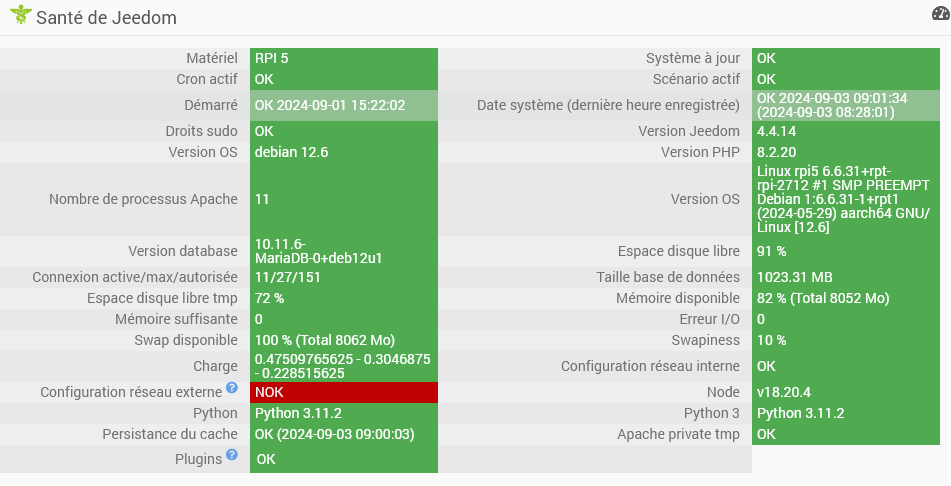951x486 pixels.
Task: Click help icon beside Configuration réseau externe
Action: 232,388
